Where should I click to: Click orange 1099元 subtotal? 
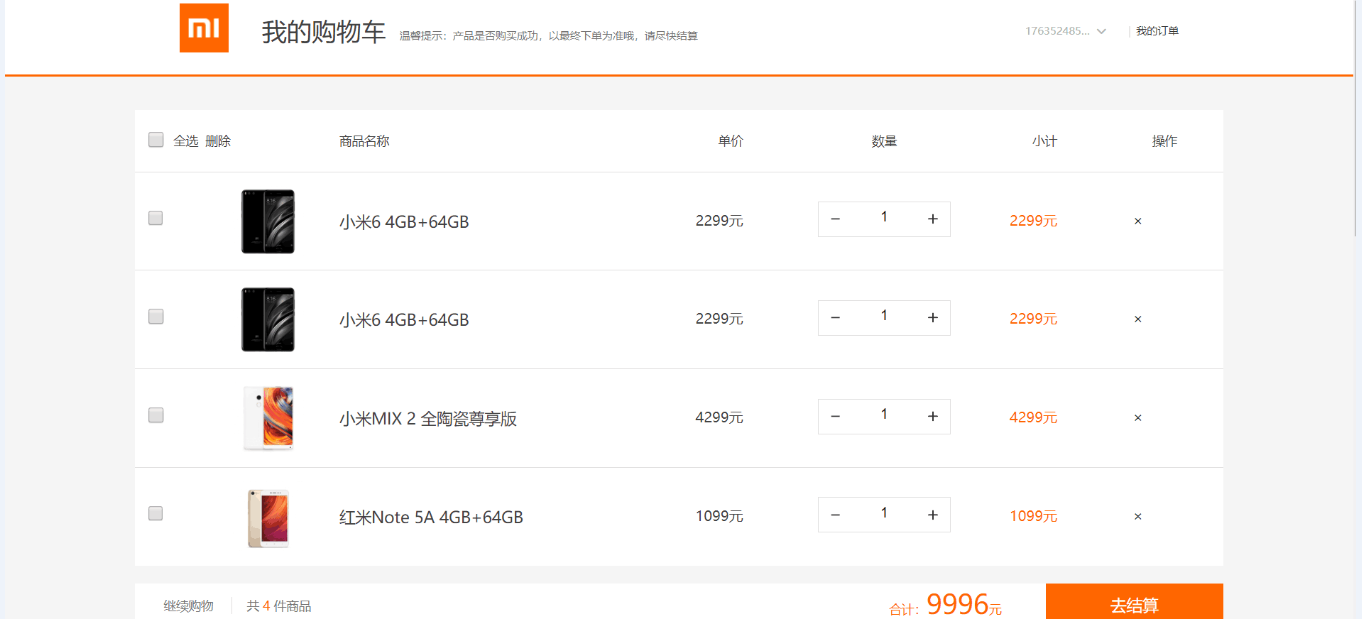tap(1034, 517)
